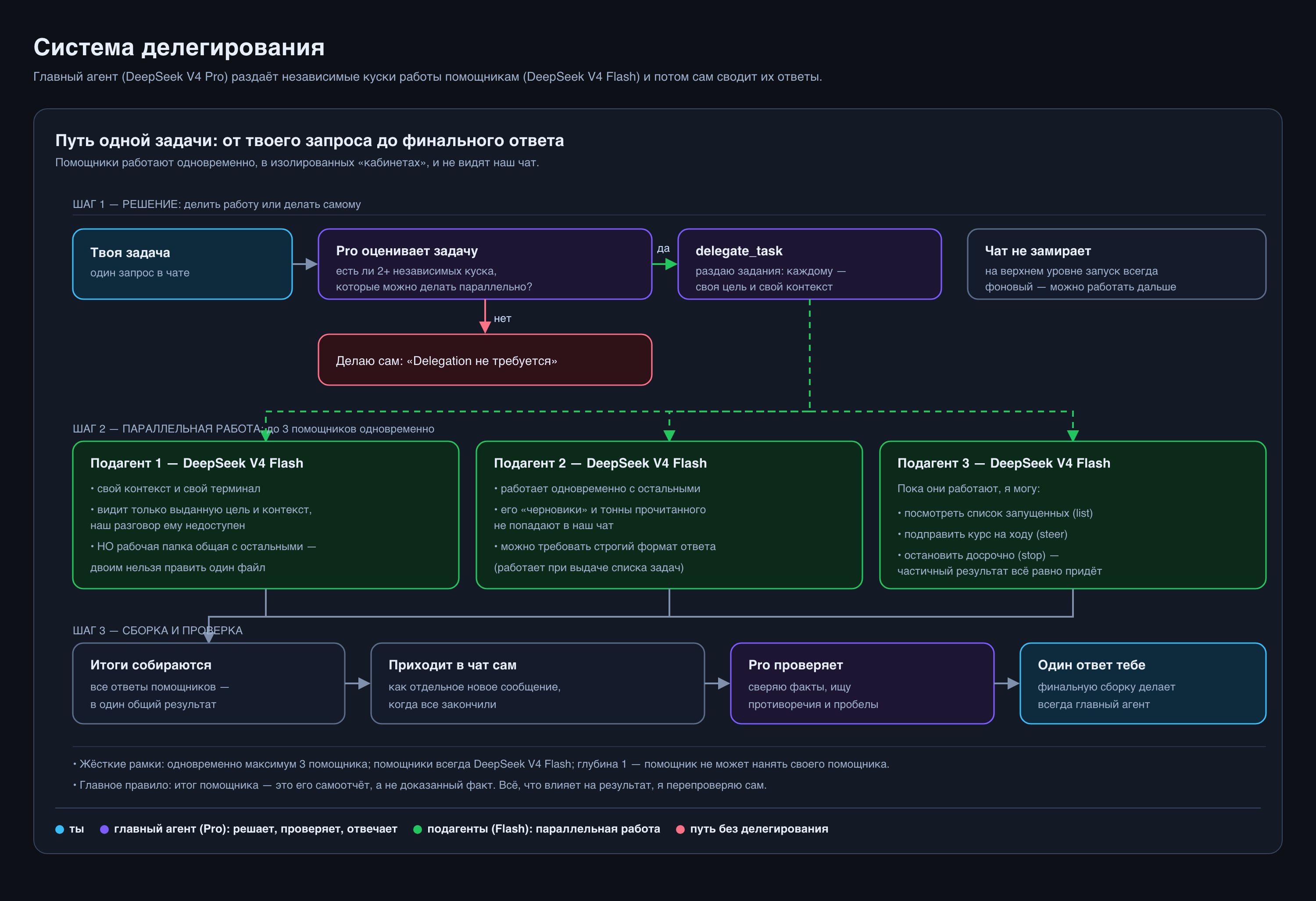
Task: Click bullet "посмотреть список запущенных (list)"
Action: pyautogui.click(x=995, y=513)
